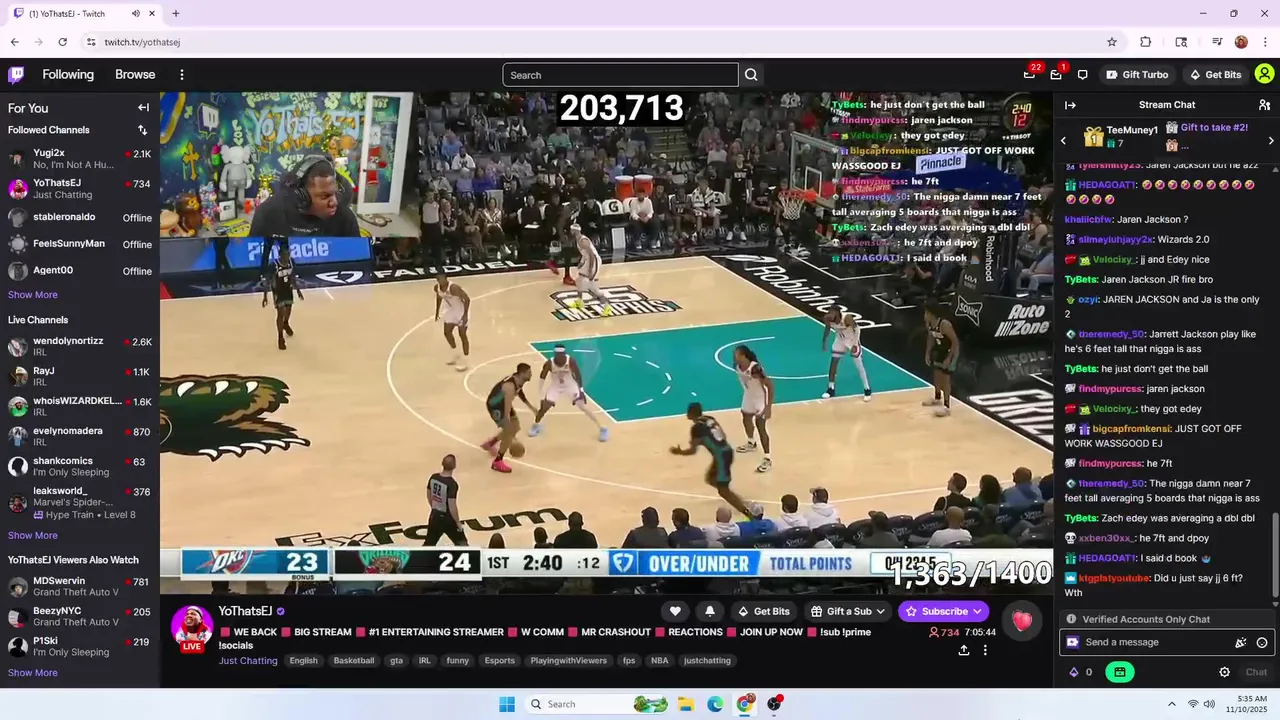Open three-dot options below the stream
This screenshot has height=720, width=1280.
click(x=985, y=650)
